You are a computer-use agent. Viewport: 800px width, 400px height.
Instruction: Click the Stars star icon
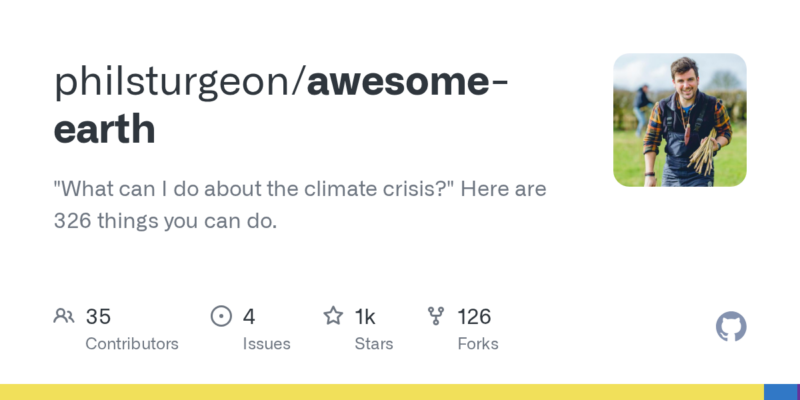click(x=333, y=317)
